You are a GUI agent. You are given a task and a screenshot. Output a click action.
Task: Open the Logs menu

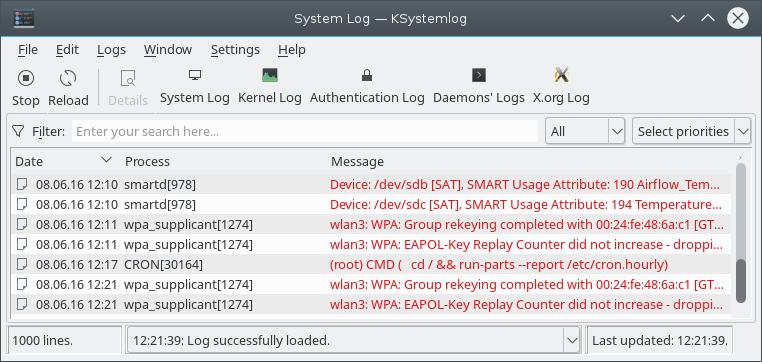(111, 50)
